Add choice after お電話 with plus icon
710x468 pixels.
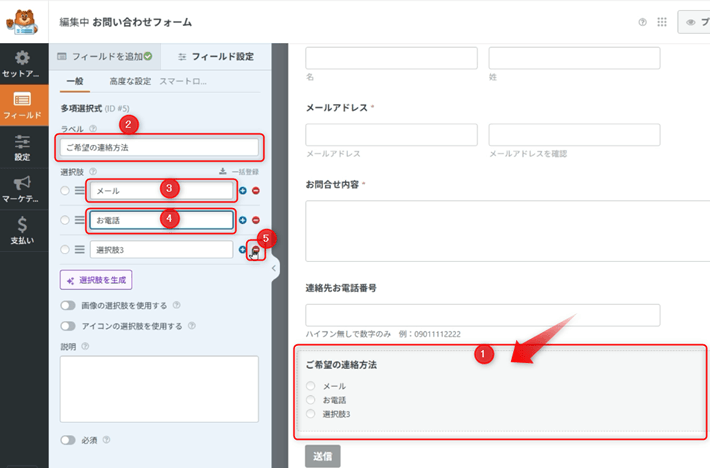[243, 220]
